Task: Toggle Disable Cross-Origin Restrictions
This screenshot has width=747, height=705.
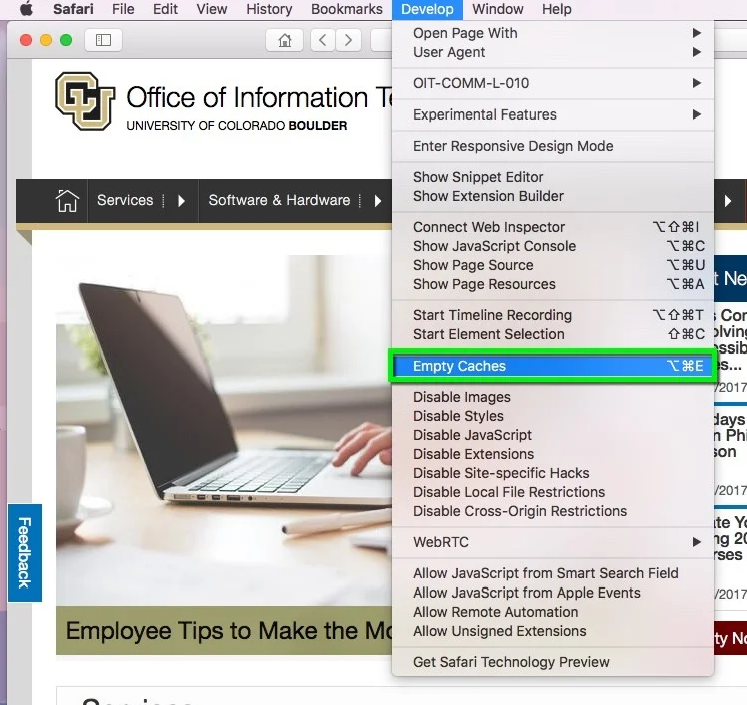Action: tap(553, 511)
